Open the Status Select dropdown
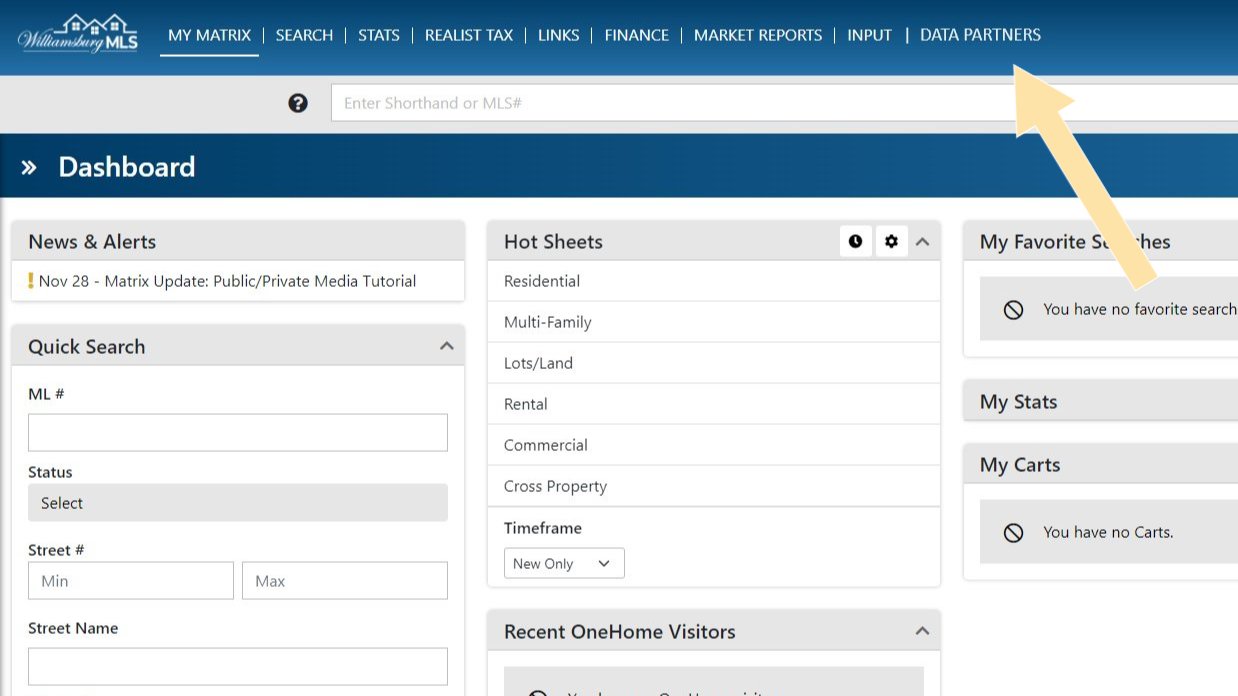Screen dimensions: 1238x696 coord(237,503)
